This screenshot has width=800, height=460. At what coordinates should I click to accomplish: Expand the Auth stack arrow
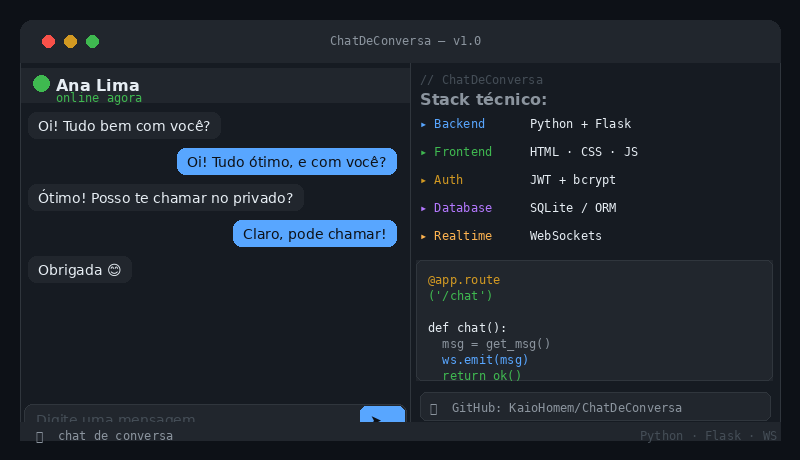tap(423, 181)
